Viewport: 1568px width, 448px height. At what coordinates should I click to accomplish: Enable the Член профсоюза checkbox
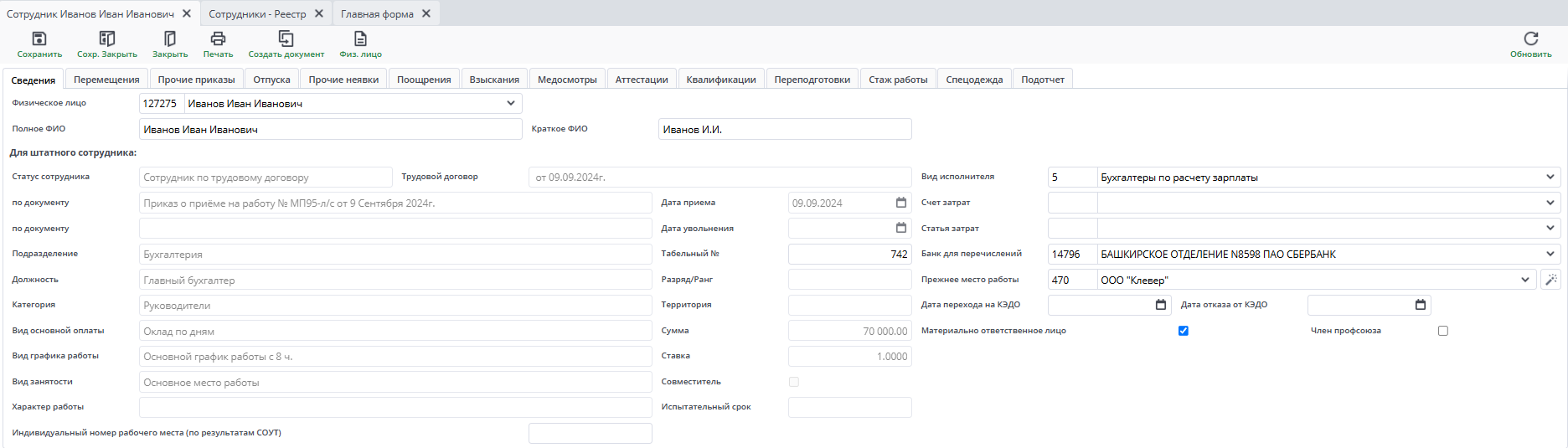(1442, 331)
